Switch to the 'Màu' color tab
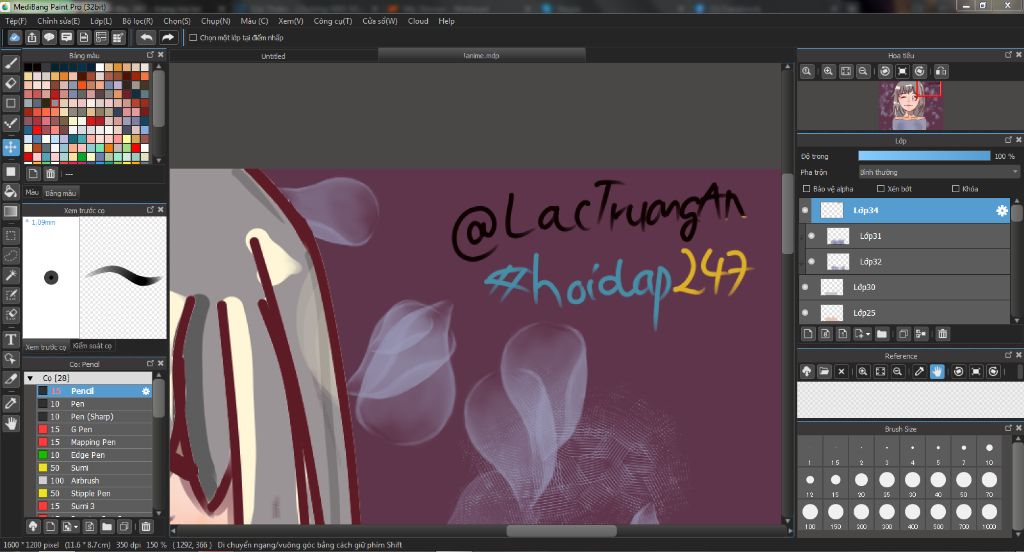The height and width of the screenshot is (552, 1024). tap(32, 192)
